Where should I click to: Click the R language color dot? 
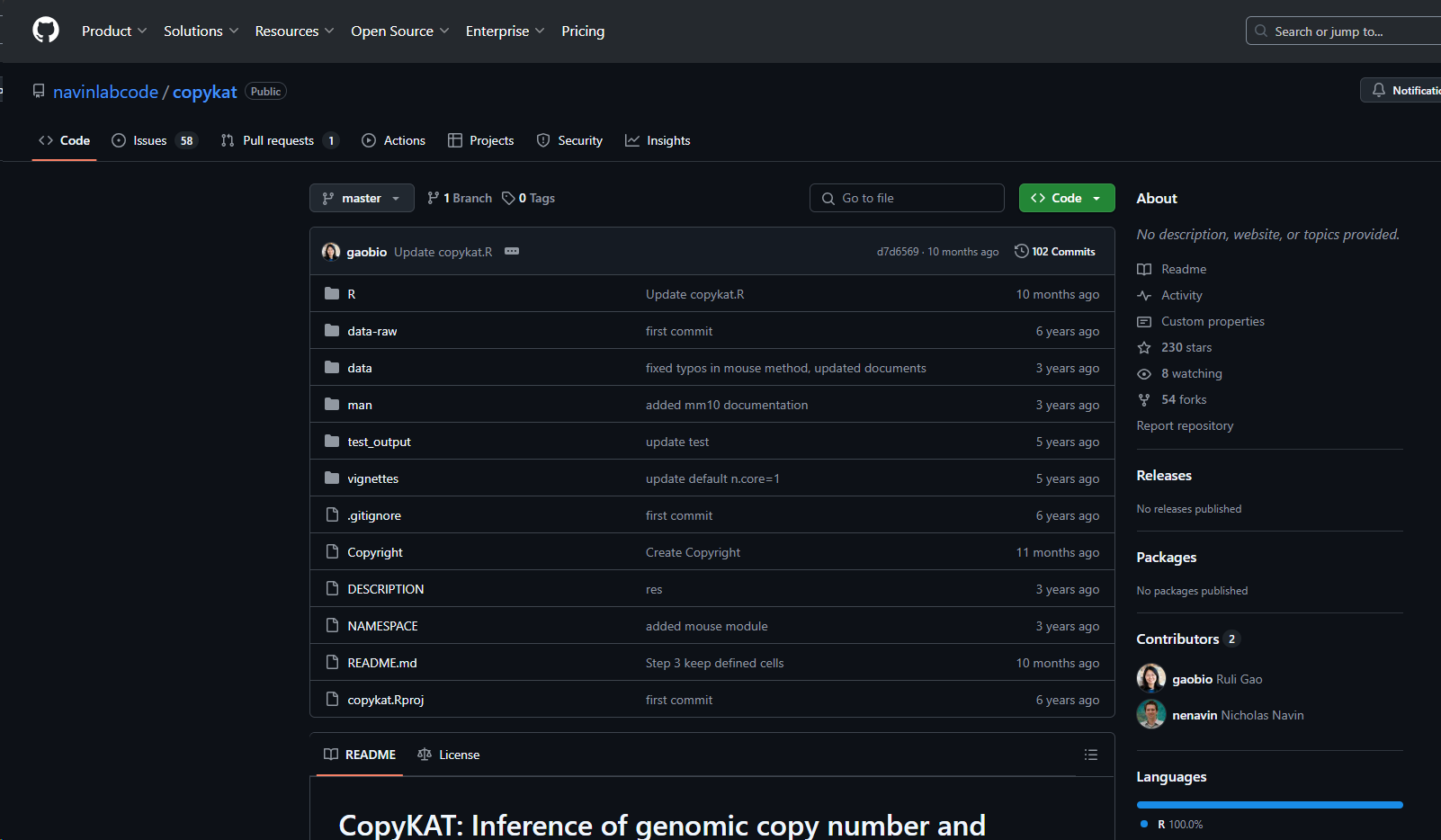pyautogui.click(x=1144, y=824)
